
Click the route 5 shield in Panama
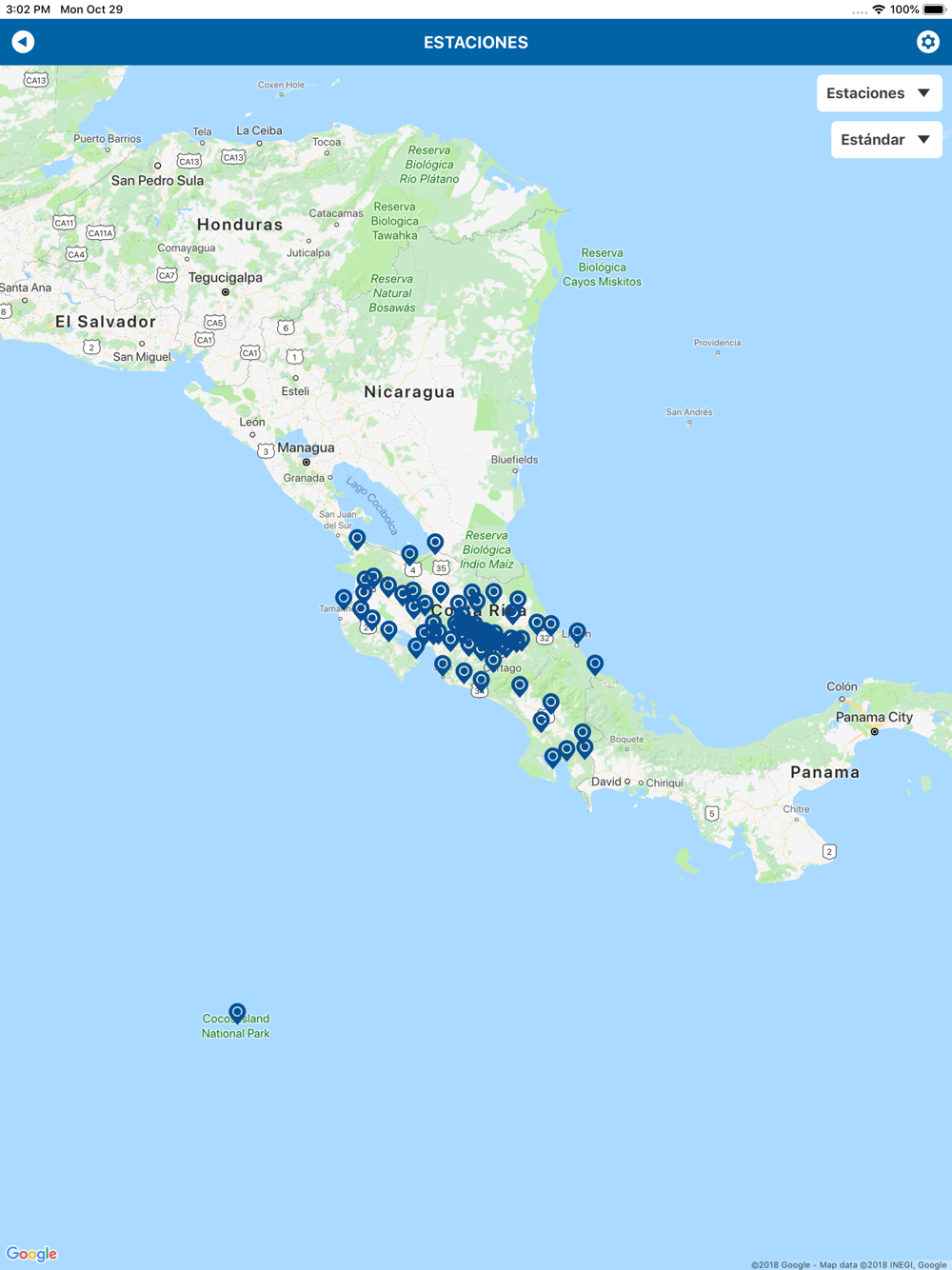pos(711,813)
